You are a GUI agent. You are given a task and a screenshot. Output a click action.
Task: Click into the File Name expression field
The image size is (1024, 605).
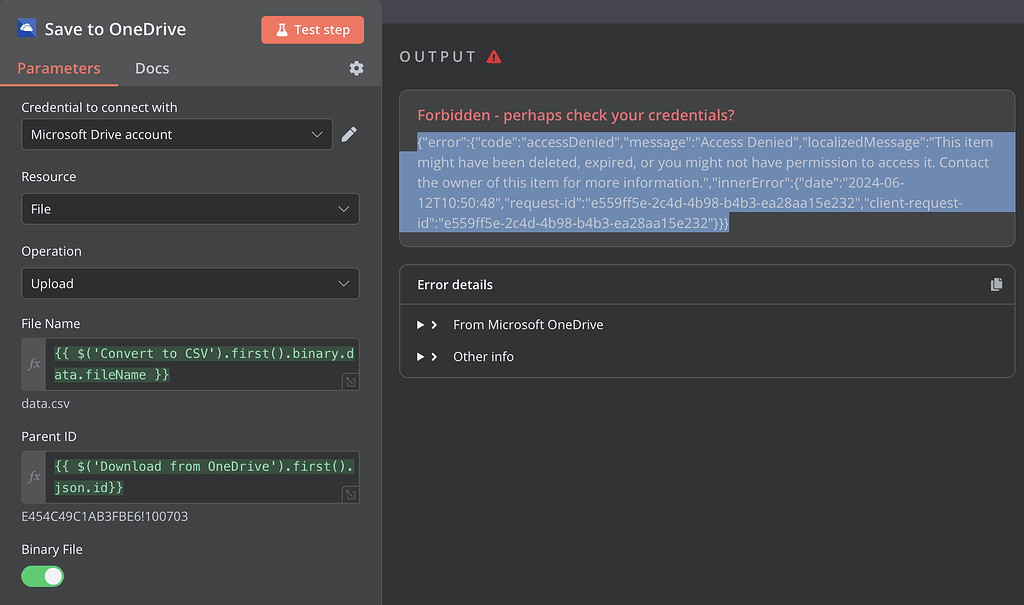(x=200, y=364)
